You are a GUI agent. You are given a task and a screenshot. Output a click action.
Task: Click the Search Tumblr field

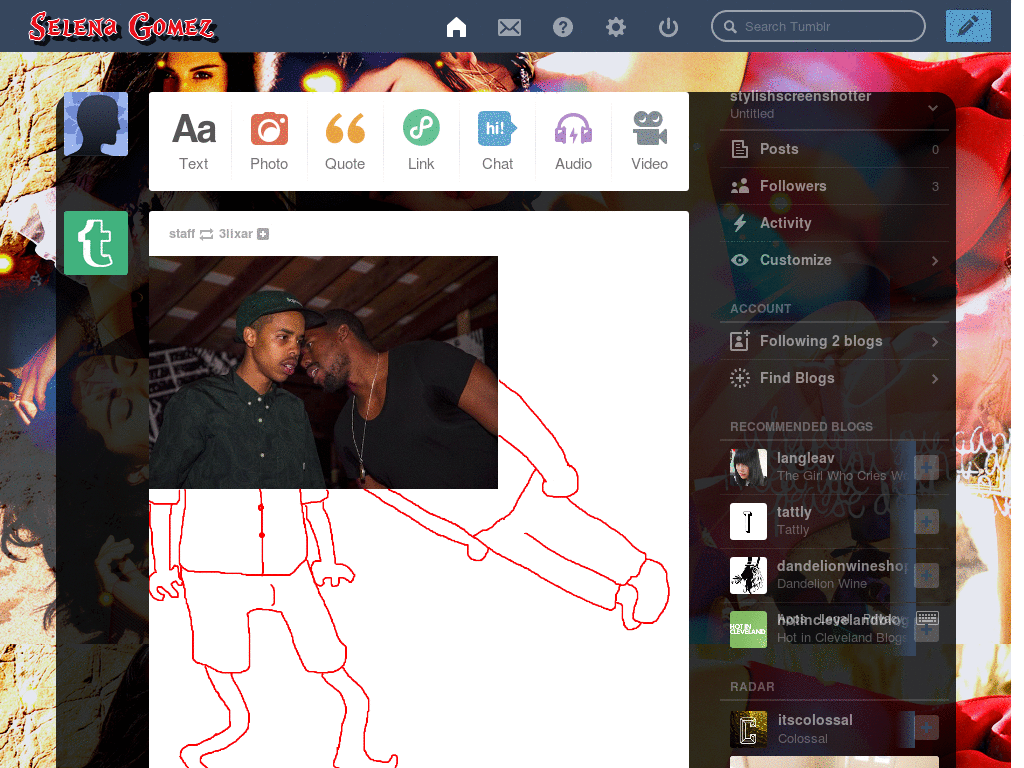pos(825,27)
